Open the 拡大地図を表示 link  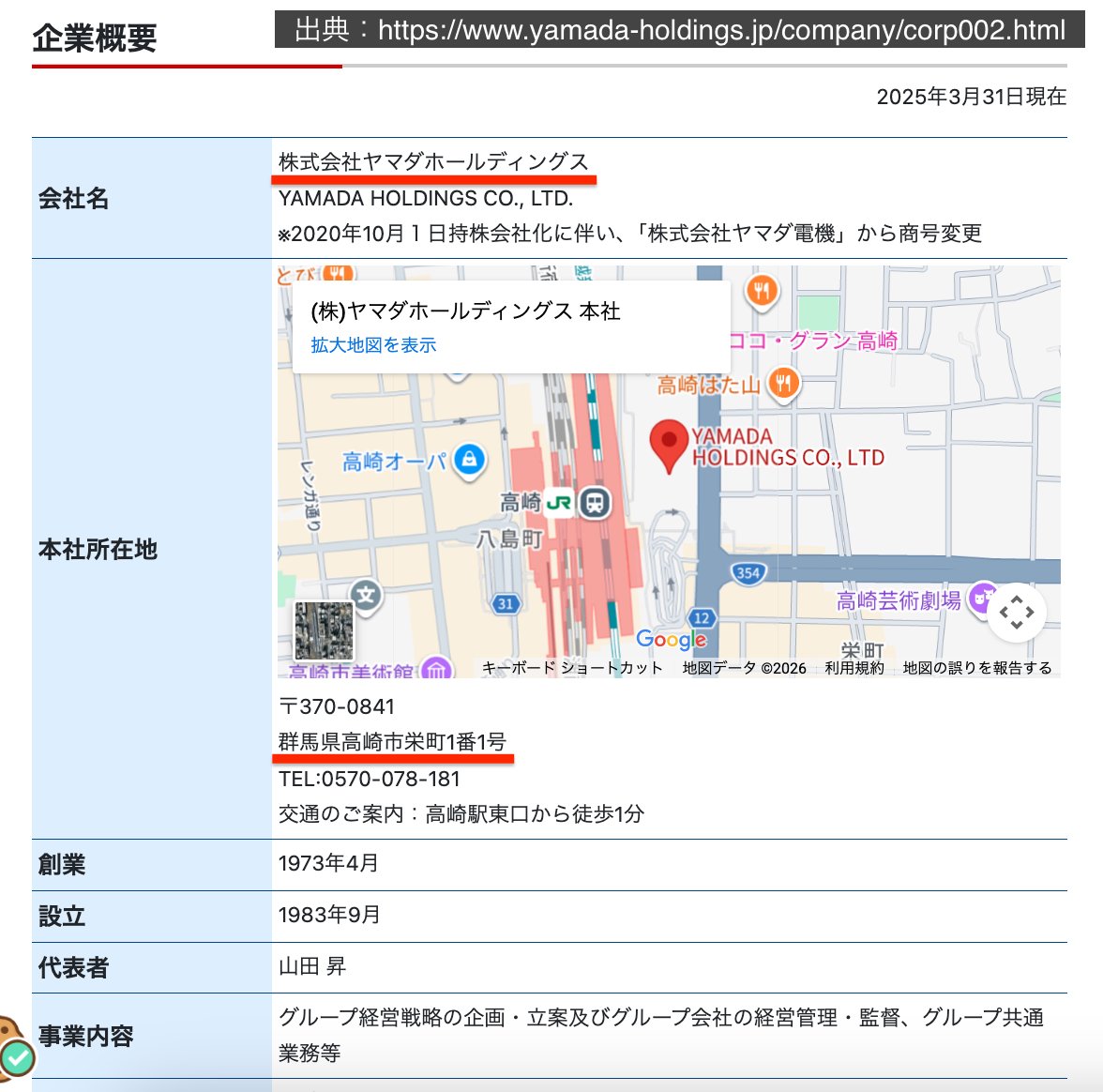[x=371, y=345]
